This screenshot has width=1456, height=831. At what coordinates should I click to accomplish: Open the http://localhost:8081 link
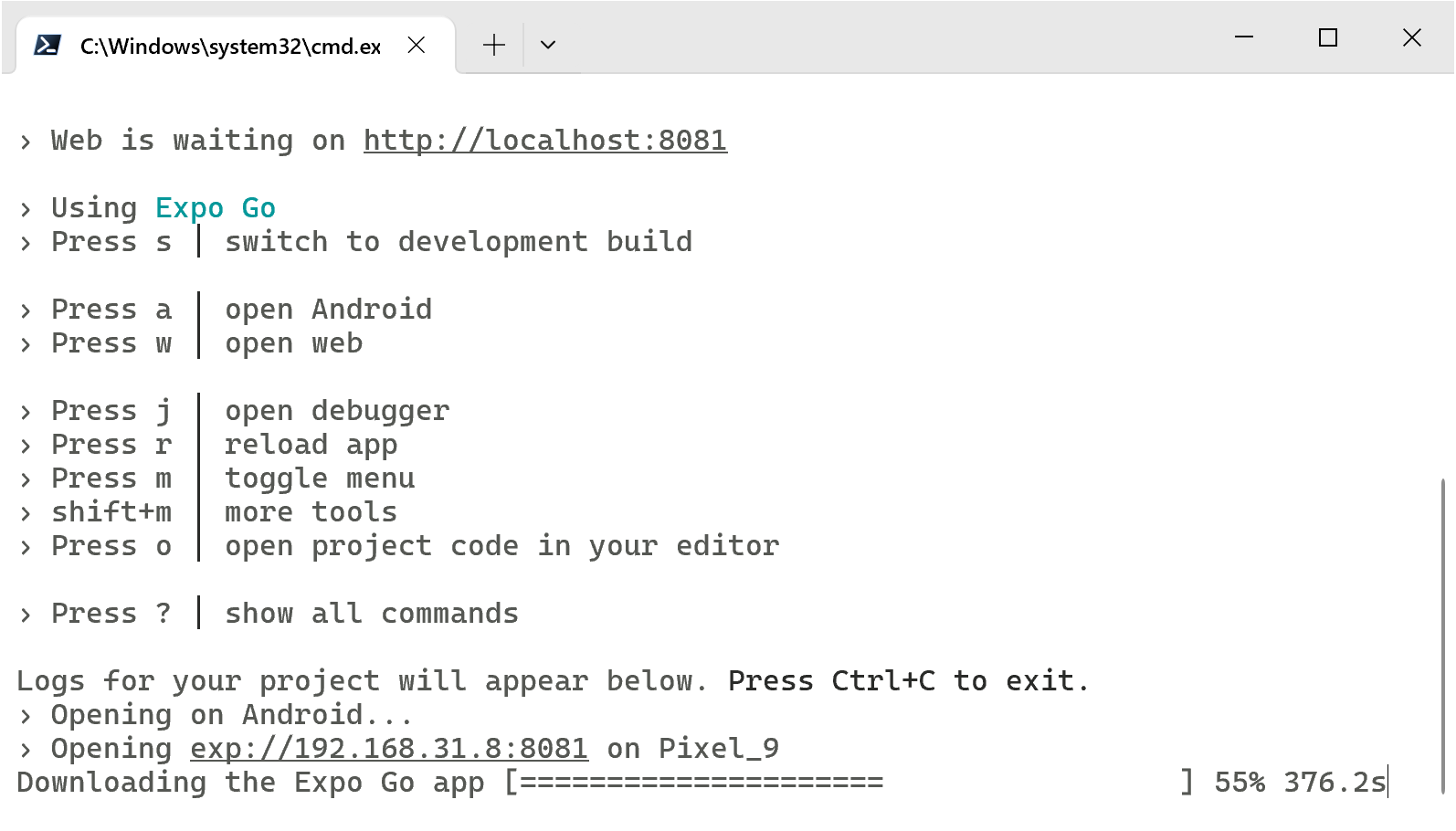coord(544,141)
